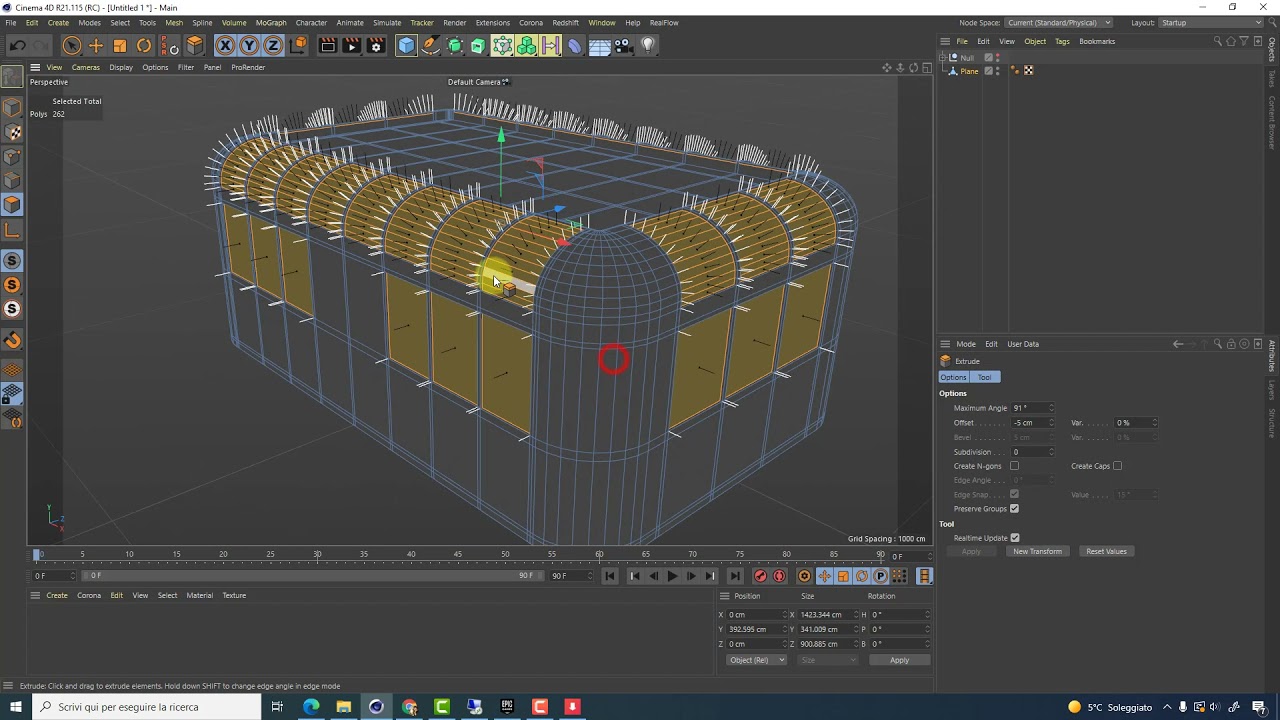Image resolution: width=1280 pixels, height=720 pixels.
Task: Open Windows Start menu
Action: [16, 707]
